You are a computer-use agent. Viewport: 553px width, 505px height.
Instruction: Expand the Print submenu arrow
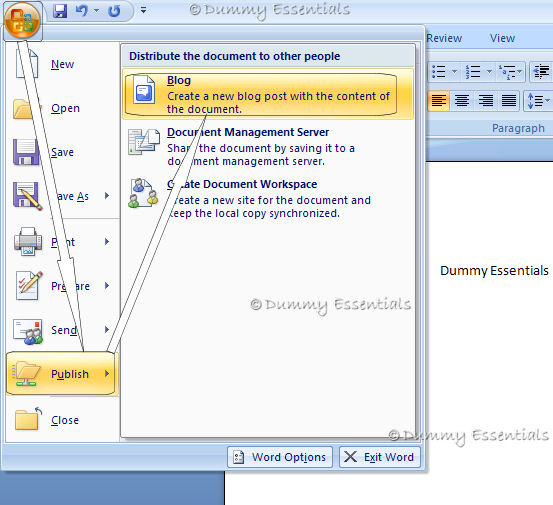[x=107, y=242]
